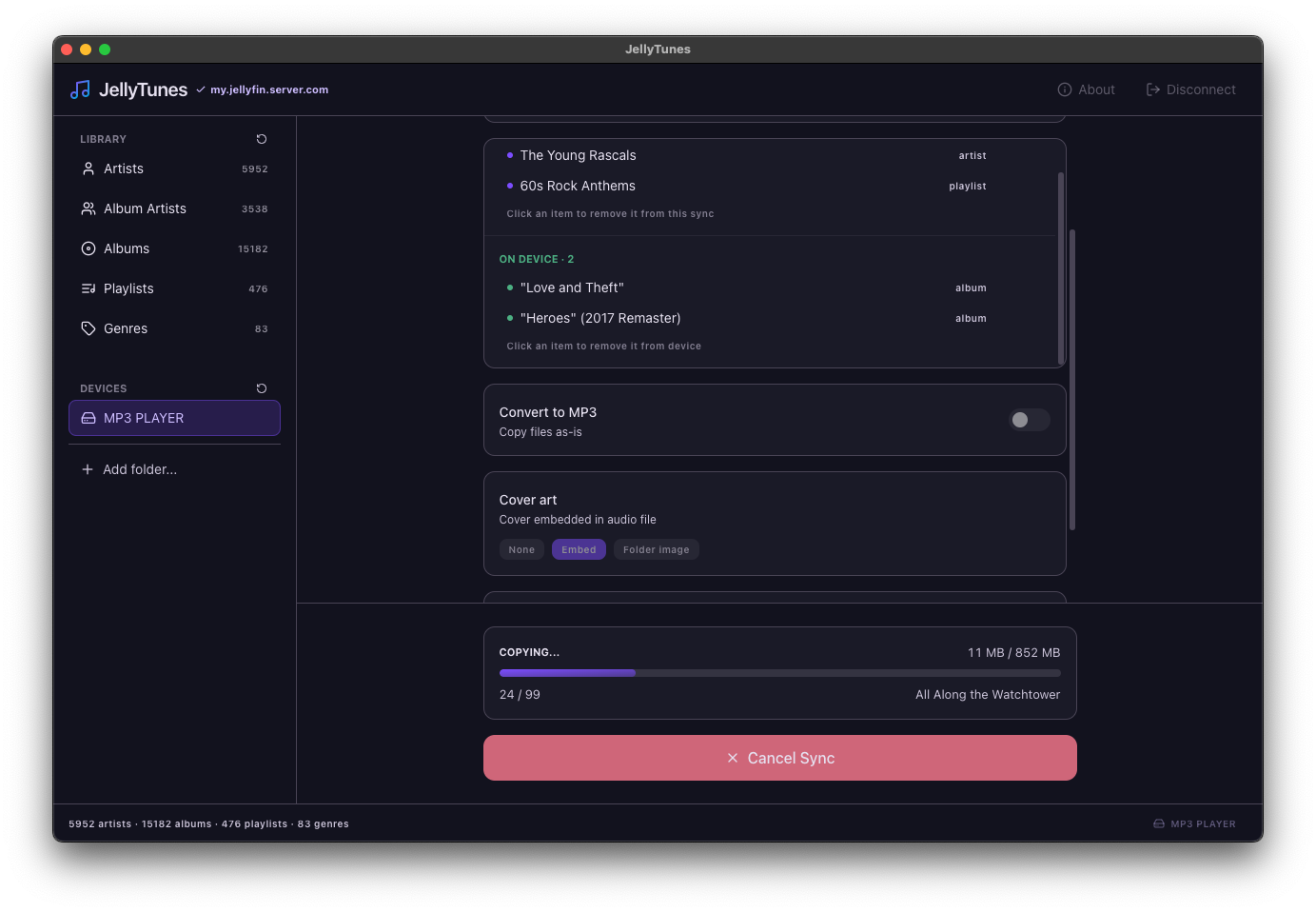Image resolution: width=1316 pixels, height=912 pixels.
Task: Click the 11 MB / 852 MB size text
Action: 1013,652
